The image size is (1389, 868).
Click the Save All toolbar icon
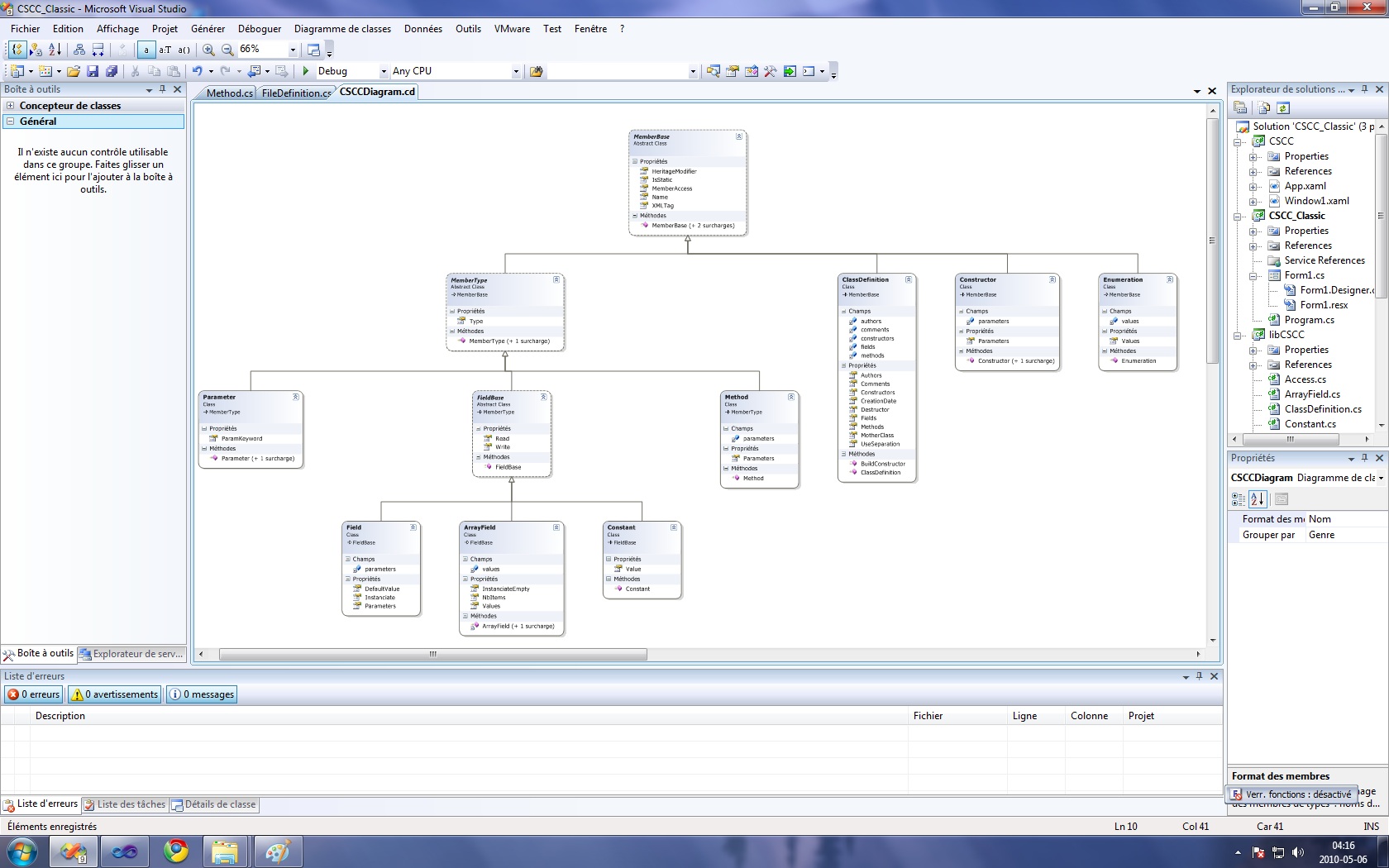point(112,71)
